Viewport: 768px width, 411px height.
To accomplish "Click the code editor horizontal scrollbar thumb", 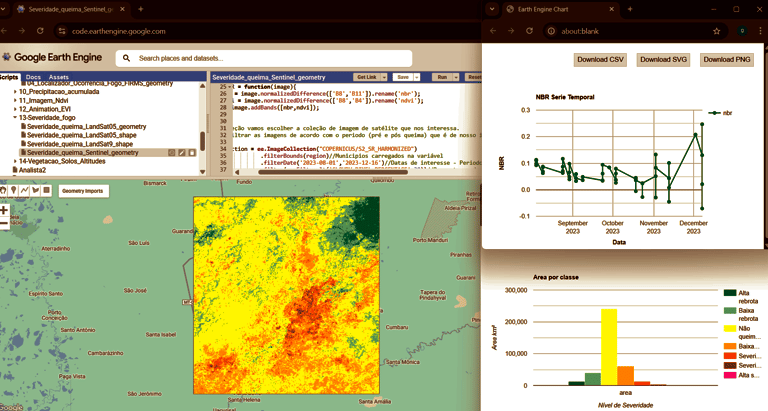I will coord(333,172).
